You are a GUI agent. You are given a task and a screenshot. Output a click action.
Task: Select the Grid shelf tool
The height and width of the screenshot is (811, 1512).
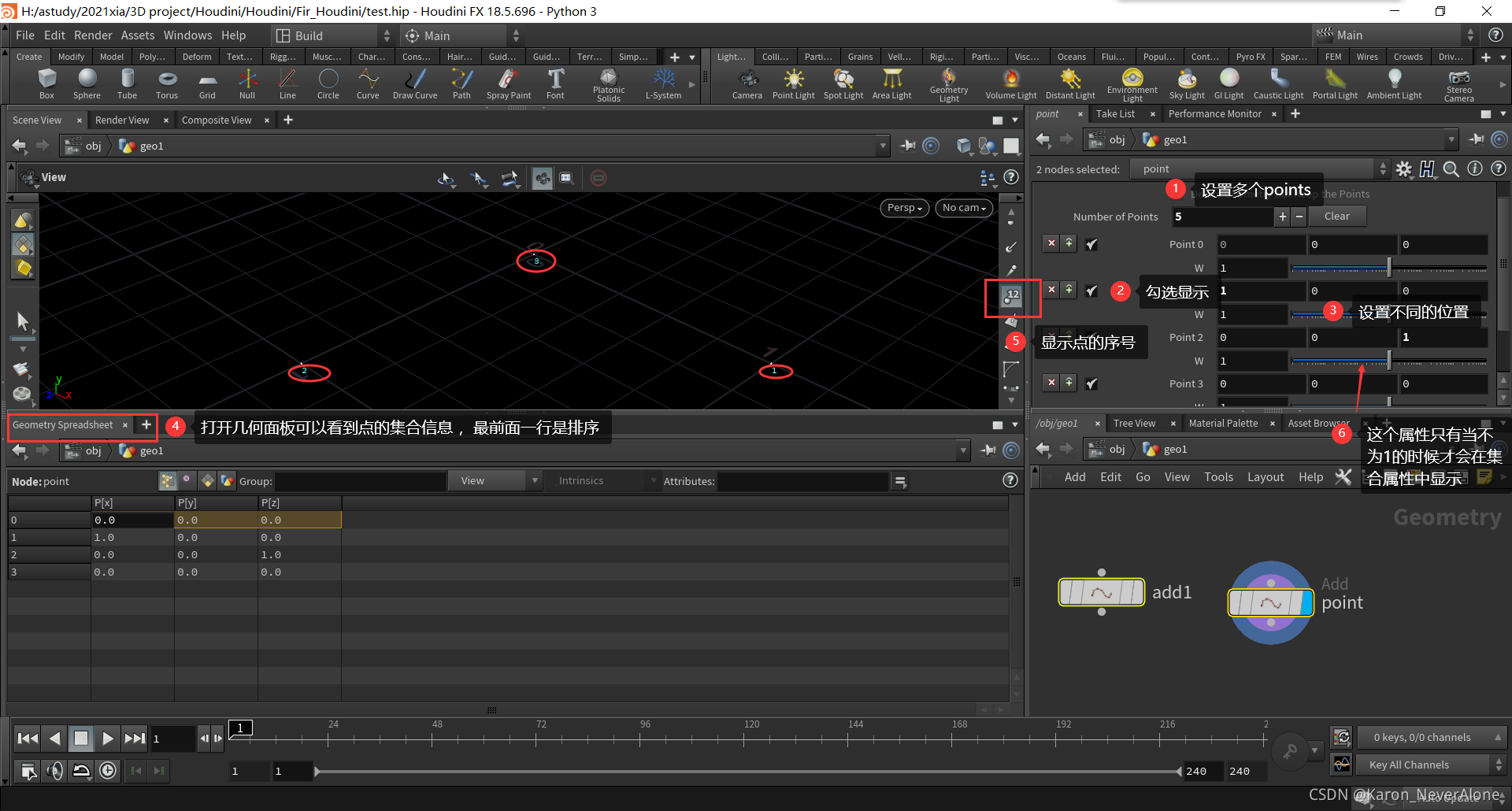pyautogui.click(x=207, y=83)
